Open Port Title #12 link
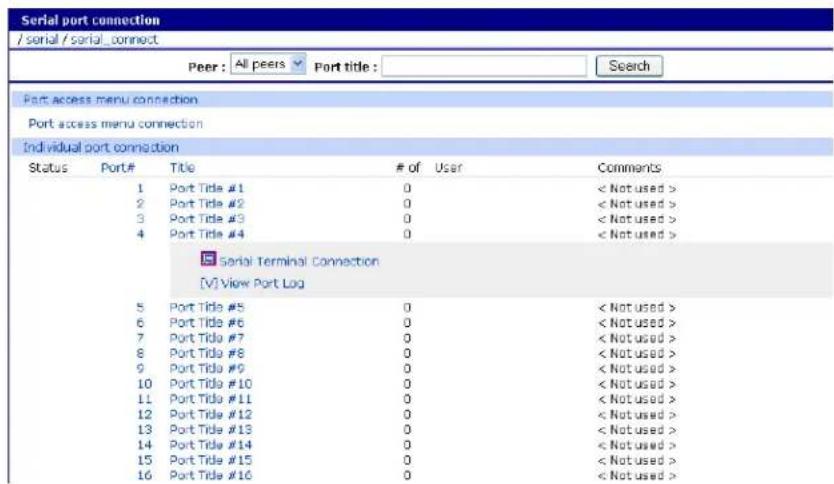834x484 pixels. tap(211, 414)
